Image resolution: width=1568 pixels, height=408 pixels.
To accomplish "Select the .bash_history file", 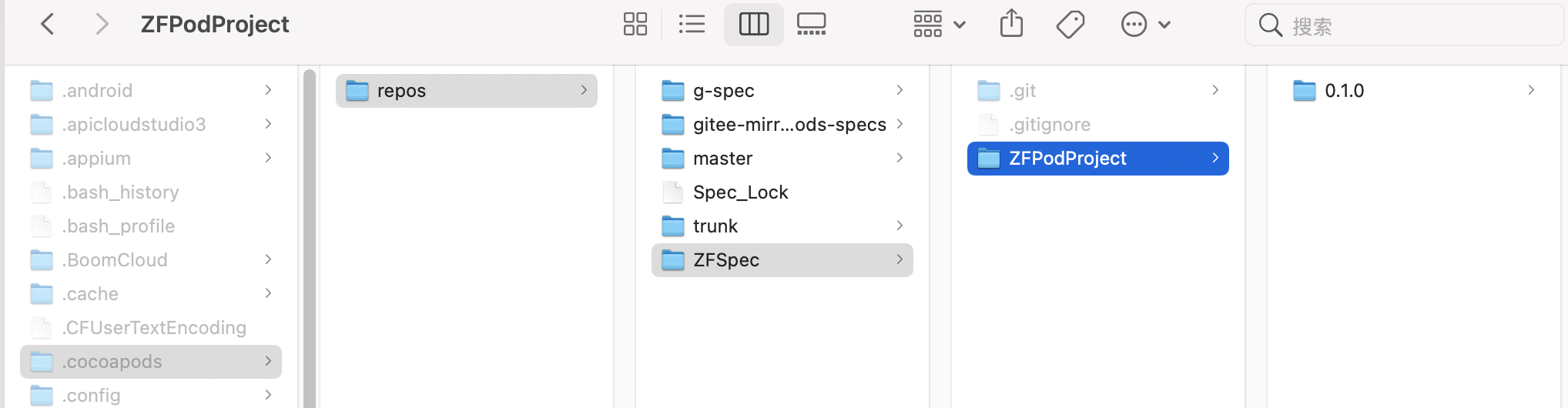I will click(151, 192).
